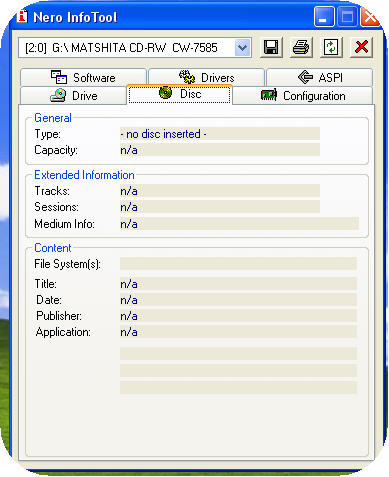This screenshot has width=389, height=477.
Task: Click the Sessions value field
Action: pyautogui.click(x=220, y=207)
